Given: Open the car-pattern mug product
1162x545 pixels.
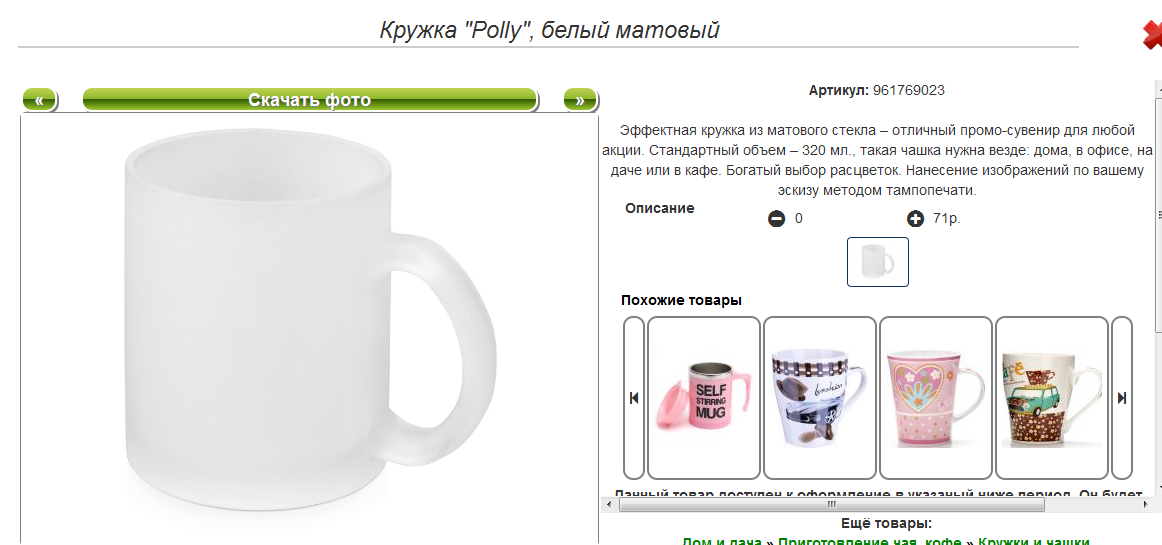Looking at the screenshot, I should [820, 398].
